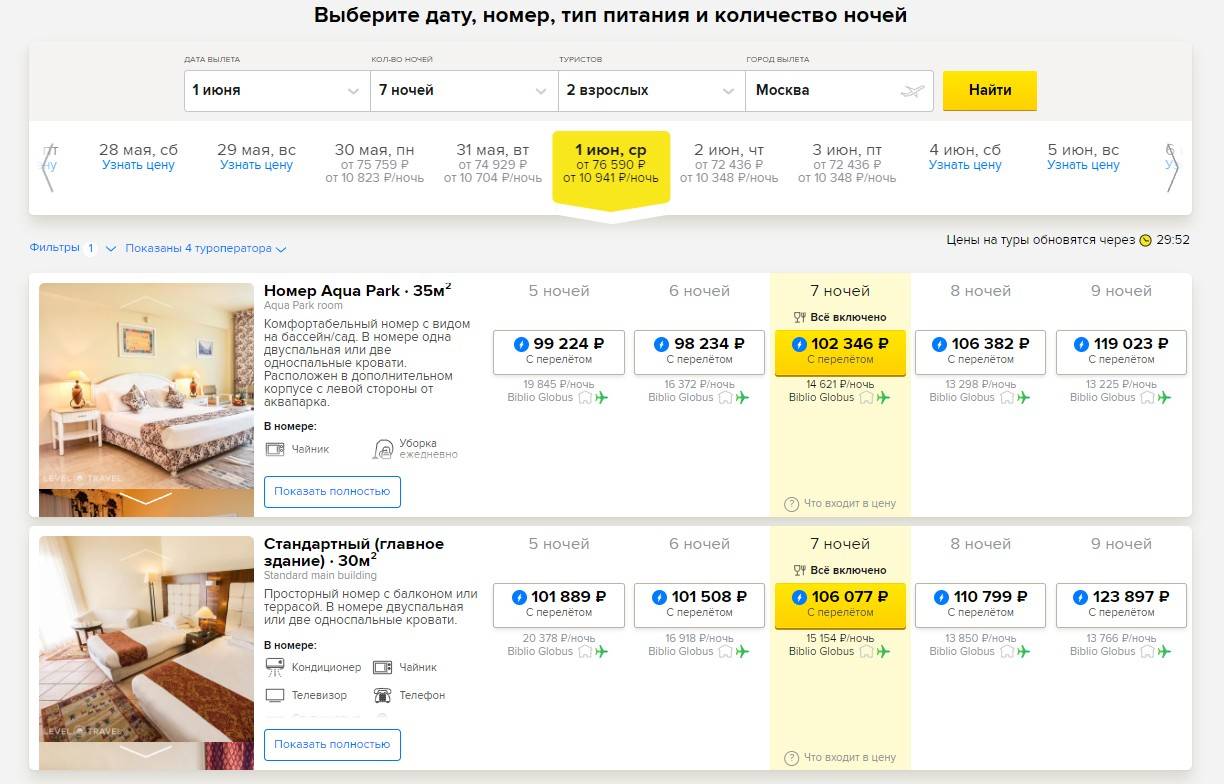1224x784 pixels.
Task: Select the '31 мая, вт' date tab
Action: pyautogui.click(x=493, y=163)
